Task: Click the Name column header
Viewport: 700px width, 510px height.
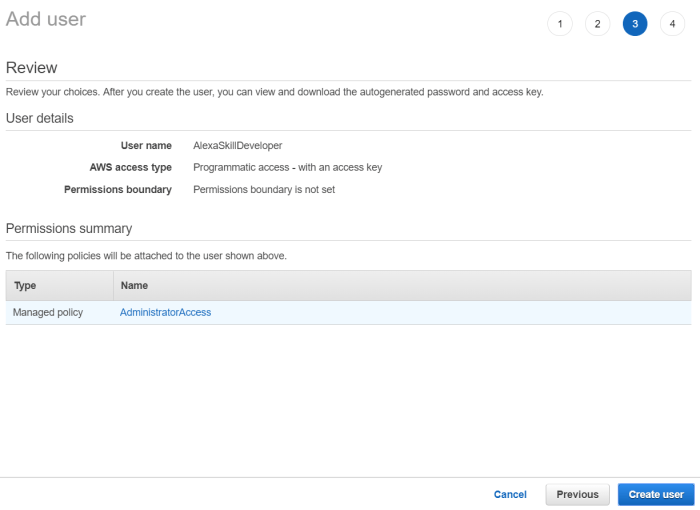Action: (x=134, y=286)
